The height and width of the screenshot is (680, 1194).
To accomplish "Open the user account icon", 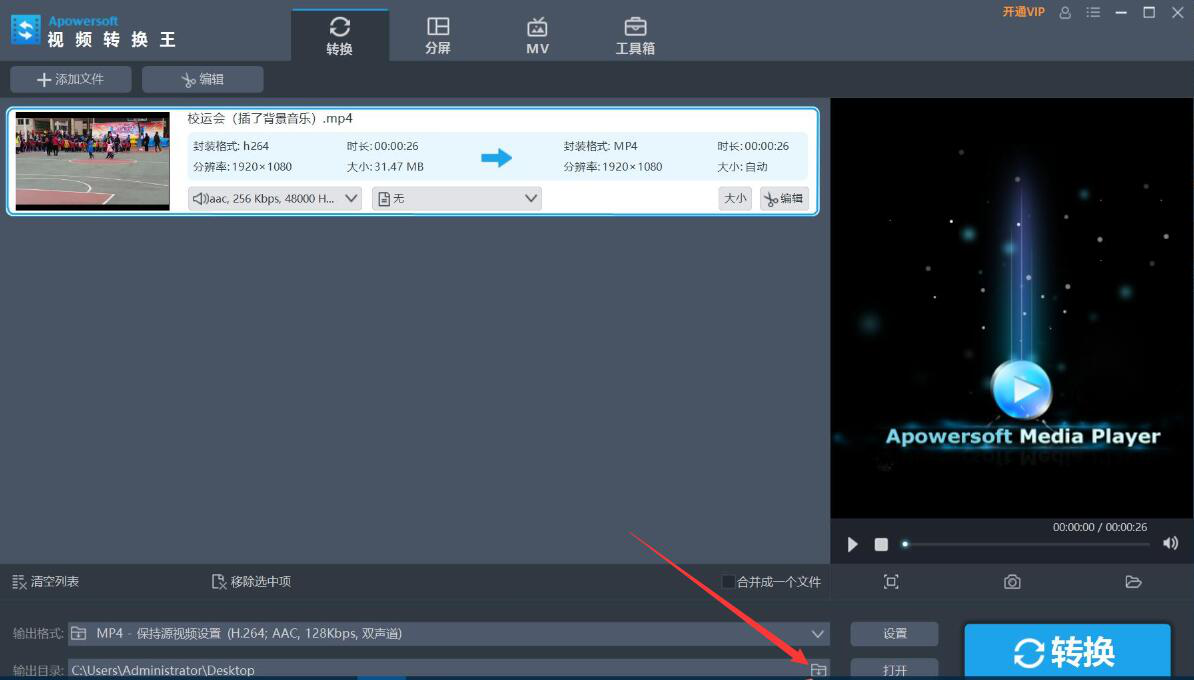I will click(1065, 12).
